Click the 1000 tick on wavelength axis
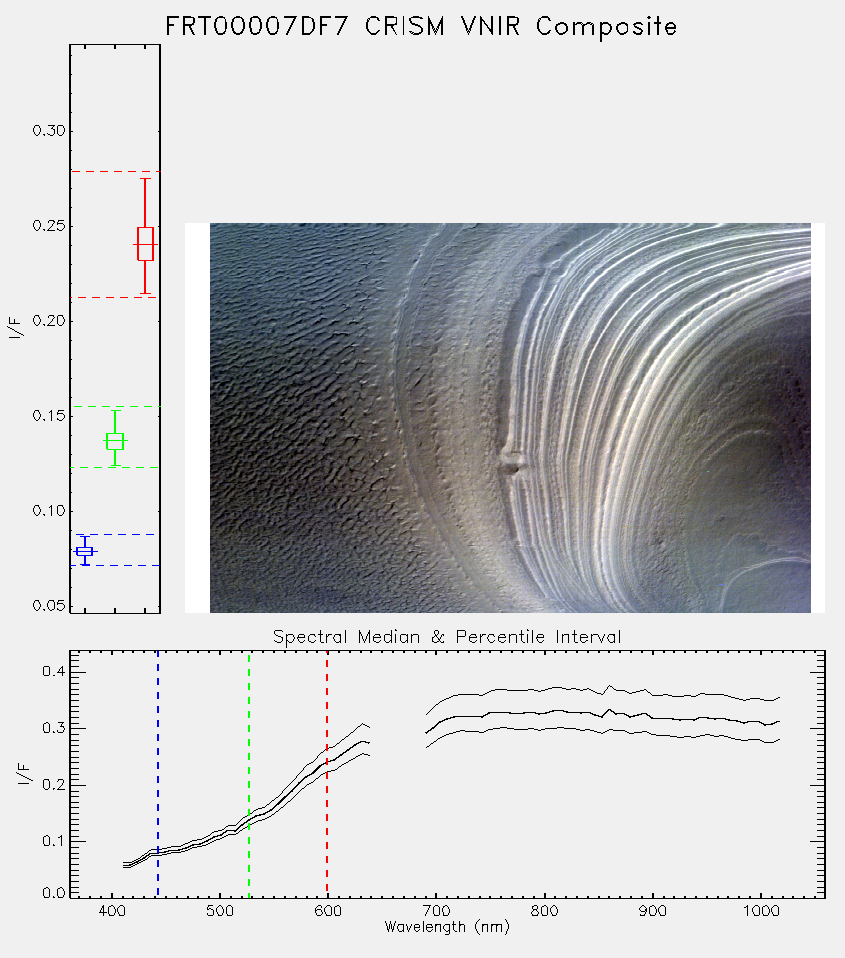Screen dimensions: 845x958 (x=760, y=911)
